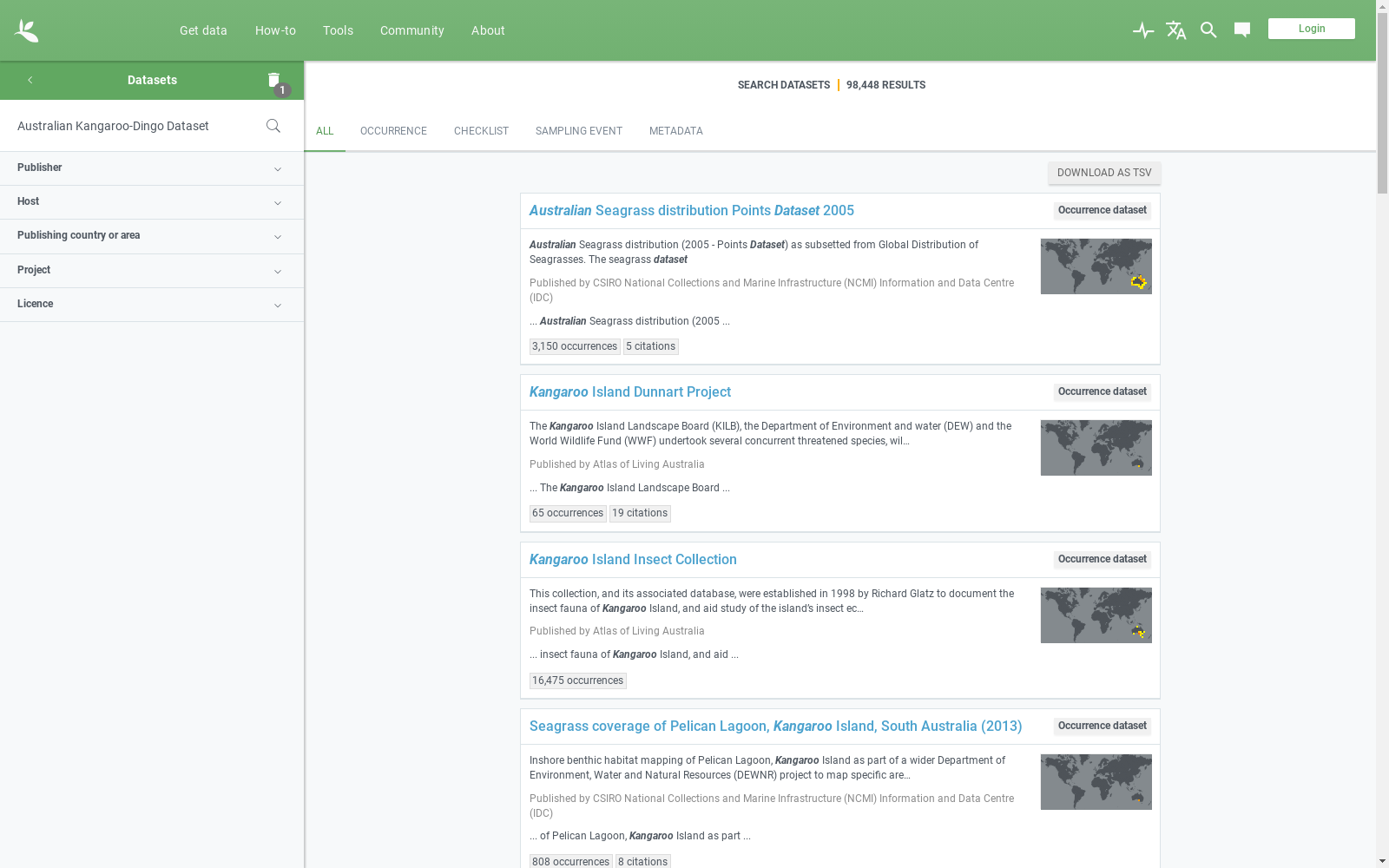Viewport: 1389px width, 868px height.
Task: Click the 19 citations badge
Action: [640, 513]
